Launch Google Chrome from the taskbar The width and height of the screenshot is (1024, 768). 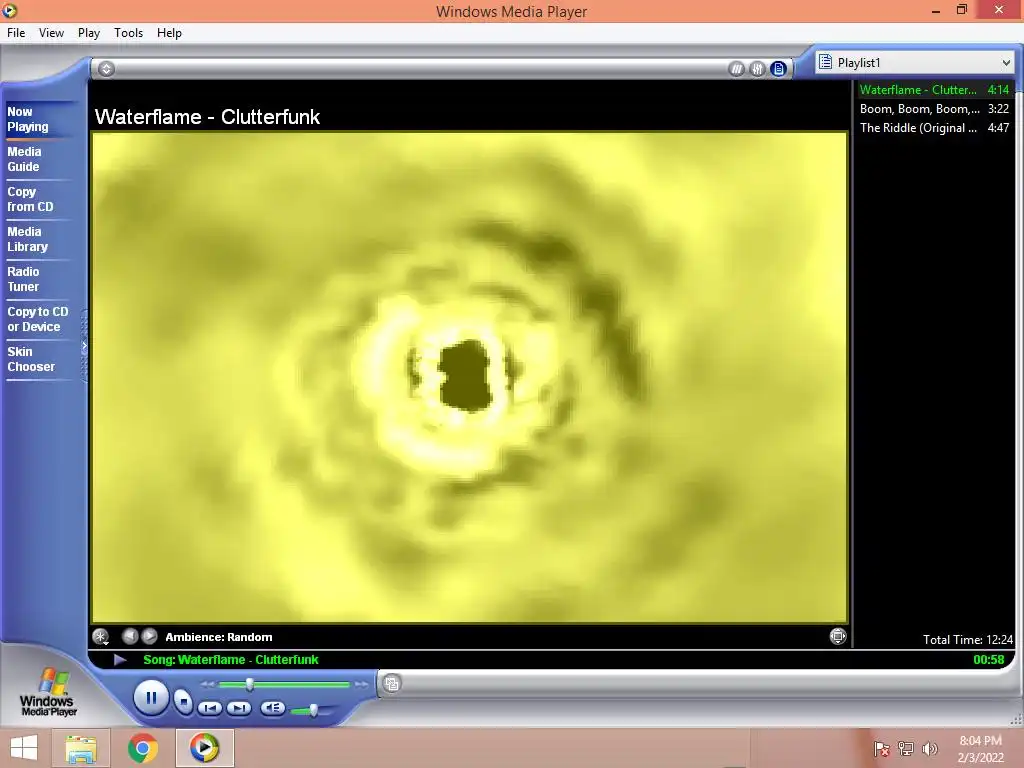142,748
